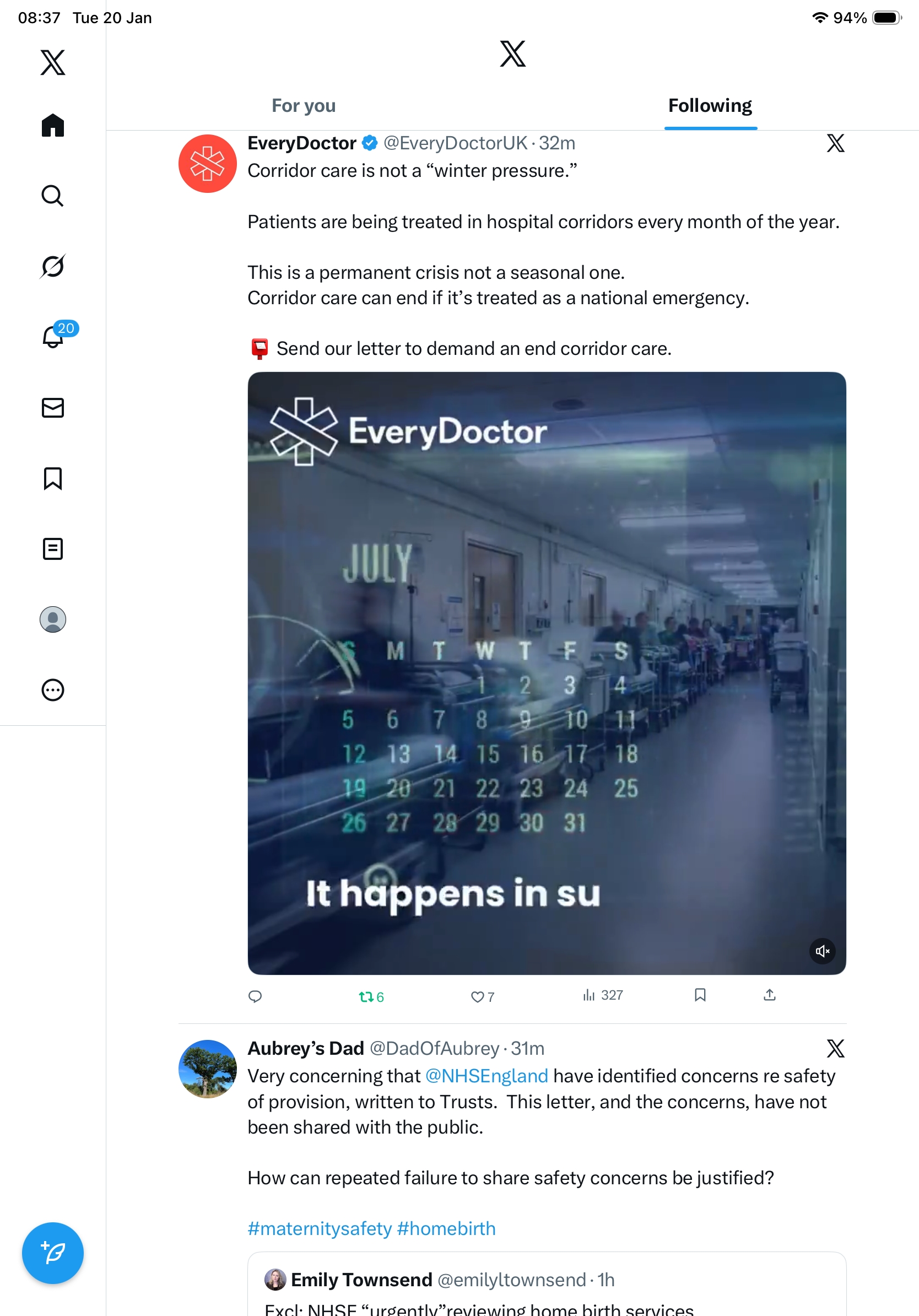This screenshot has width=919, height=1316.
Task: Play the EveryDoctor July calendar video
Action: pos(547,673)
